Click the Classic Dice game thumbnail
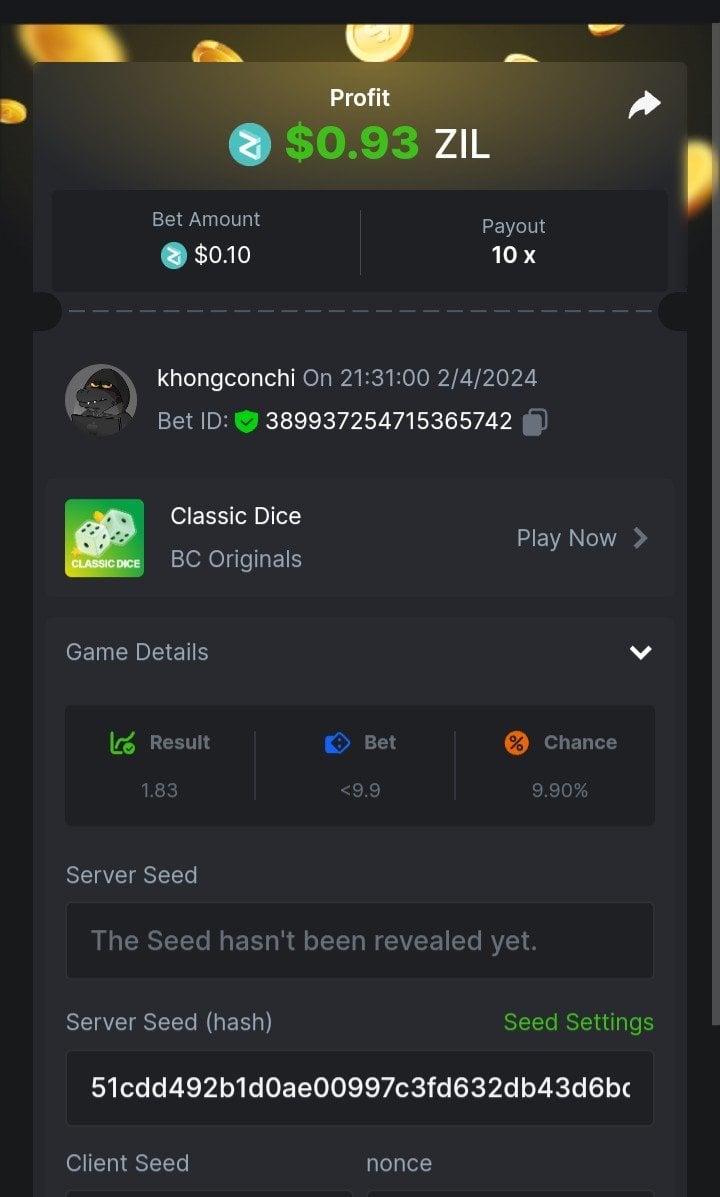 tap(105, 538)
